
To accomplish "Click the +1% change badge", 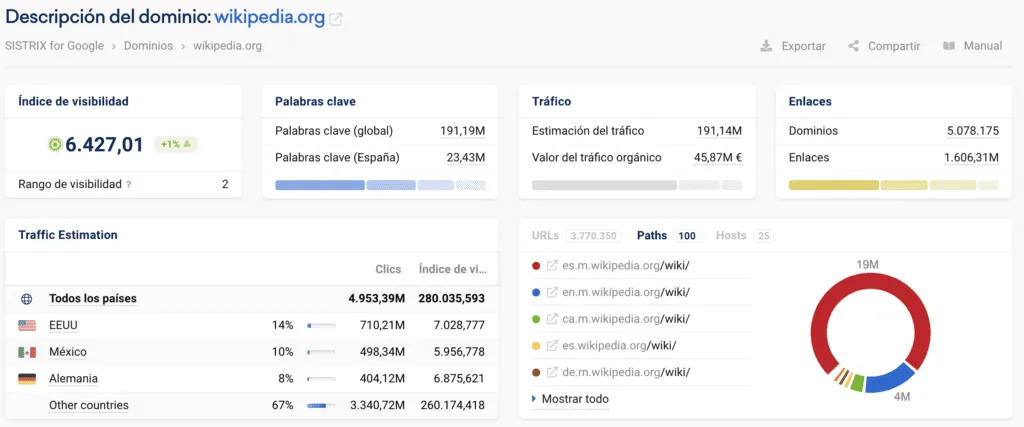I will point(176,144).
